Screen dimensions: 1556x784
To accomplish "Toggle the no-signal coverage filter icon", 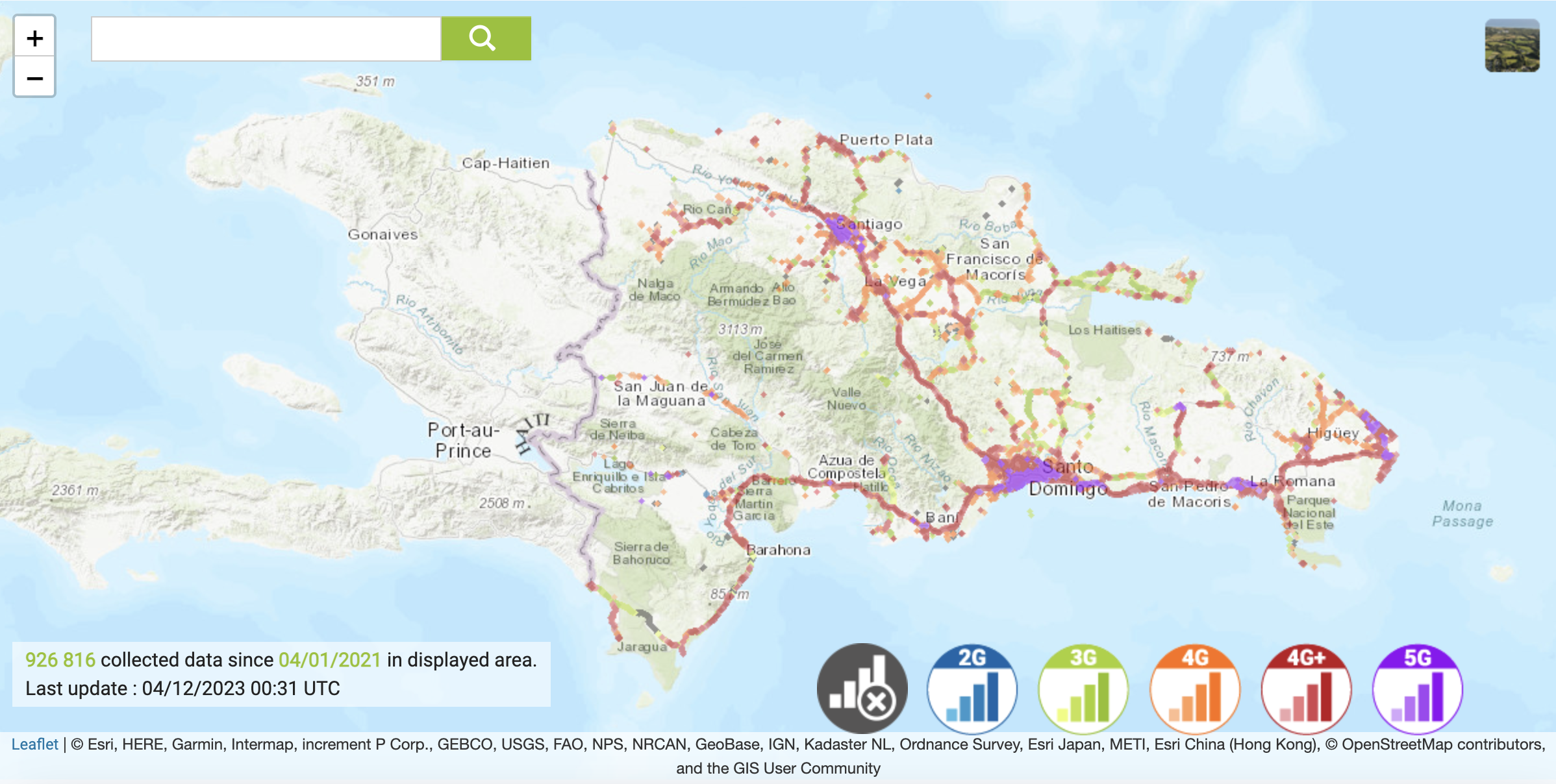I will coord(862,688).
